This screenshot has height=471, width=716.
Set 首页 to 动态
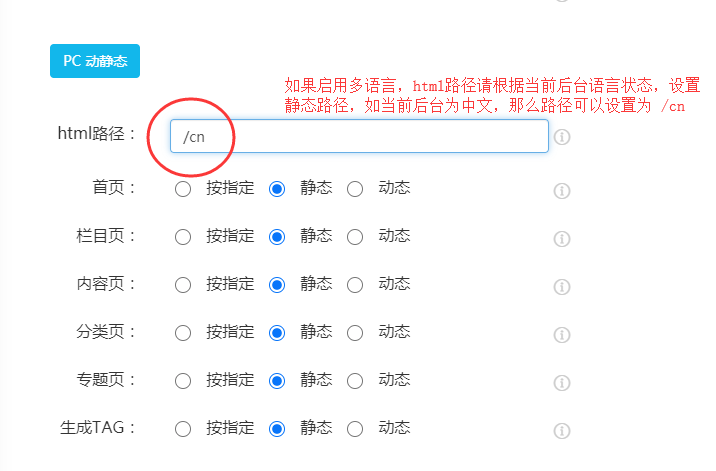(355, 188)
